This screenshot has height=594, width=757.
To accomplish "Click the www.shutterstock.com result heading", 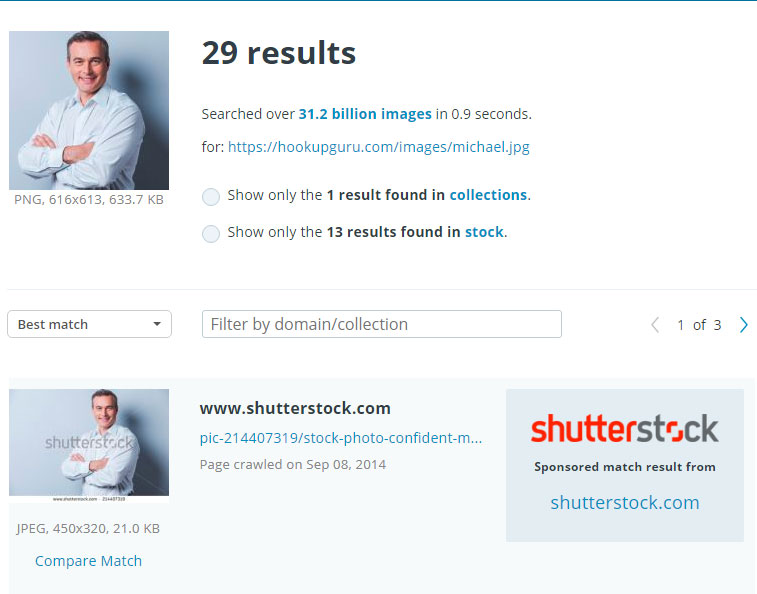I will (x=295, y=409).
